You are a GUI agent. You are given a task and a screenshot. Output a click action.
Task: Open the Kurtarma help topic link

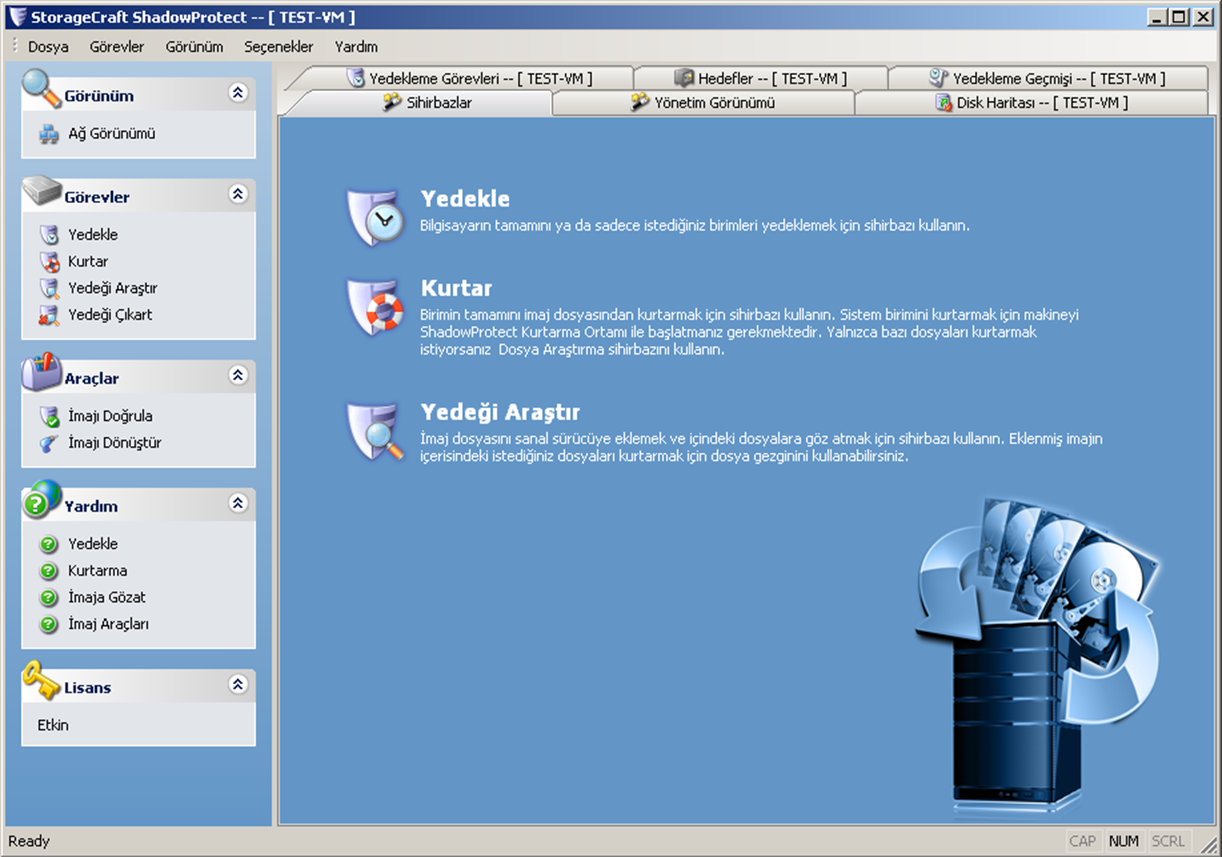point(97,571)
